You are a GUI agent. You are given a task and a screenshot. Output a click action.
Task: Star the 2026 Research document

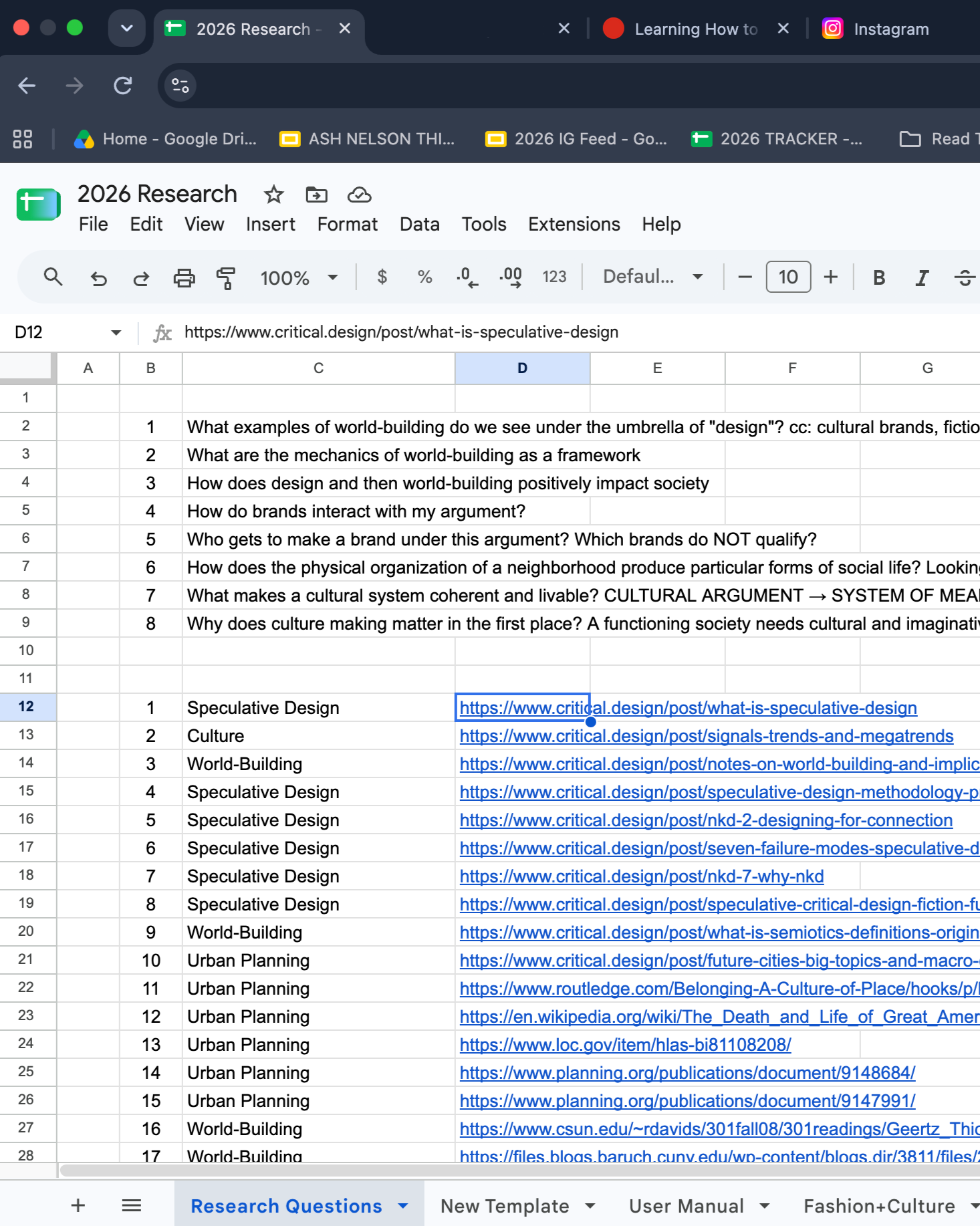click(x=273, y=195)
